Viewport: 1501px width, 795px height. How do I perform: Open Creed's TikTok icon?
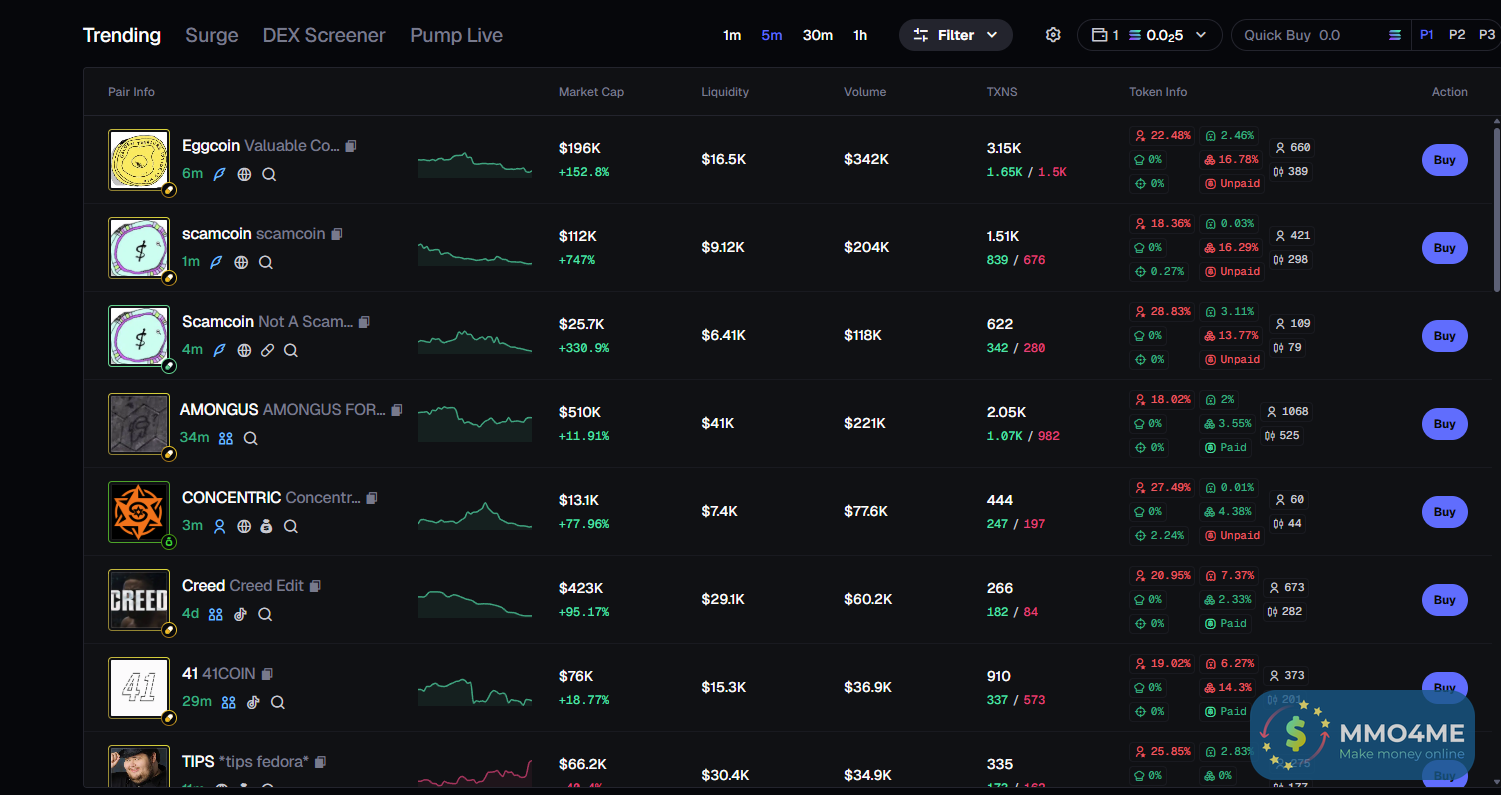(x=240, y=614)
